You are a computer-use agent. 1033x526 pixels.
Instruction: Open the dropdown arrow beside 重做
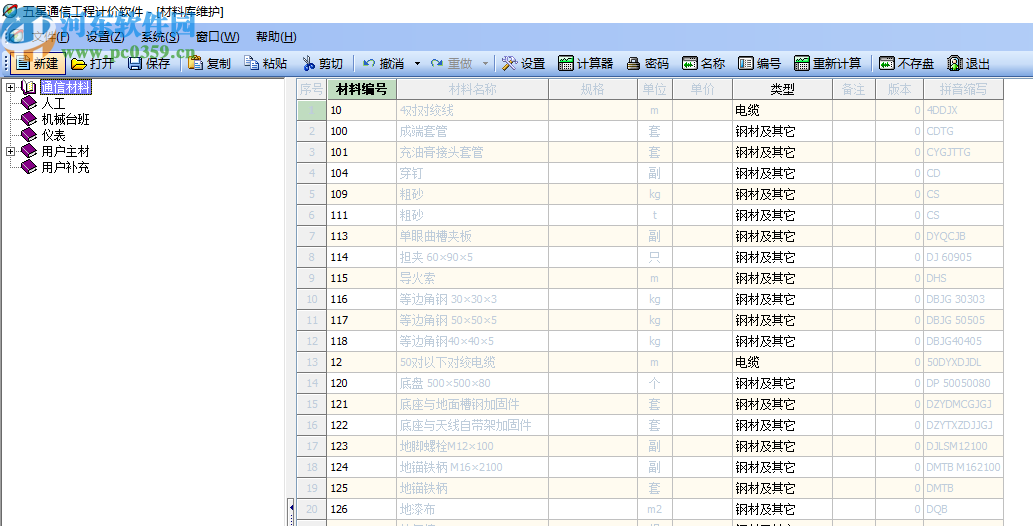pyautogui.click(x=486, y=63)
